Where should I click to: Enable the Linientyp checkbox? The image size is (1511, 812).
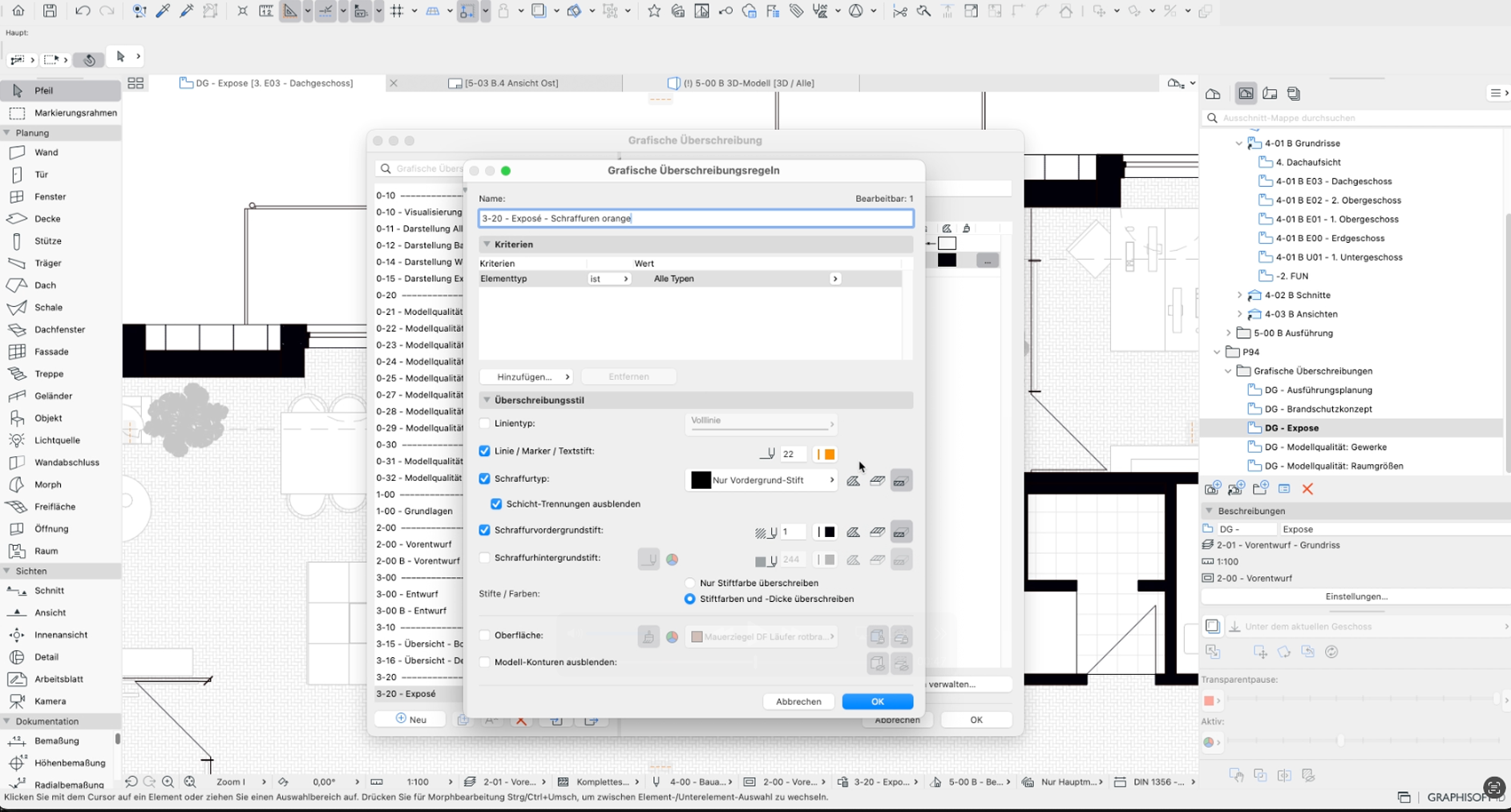(484, 423)
